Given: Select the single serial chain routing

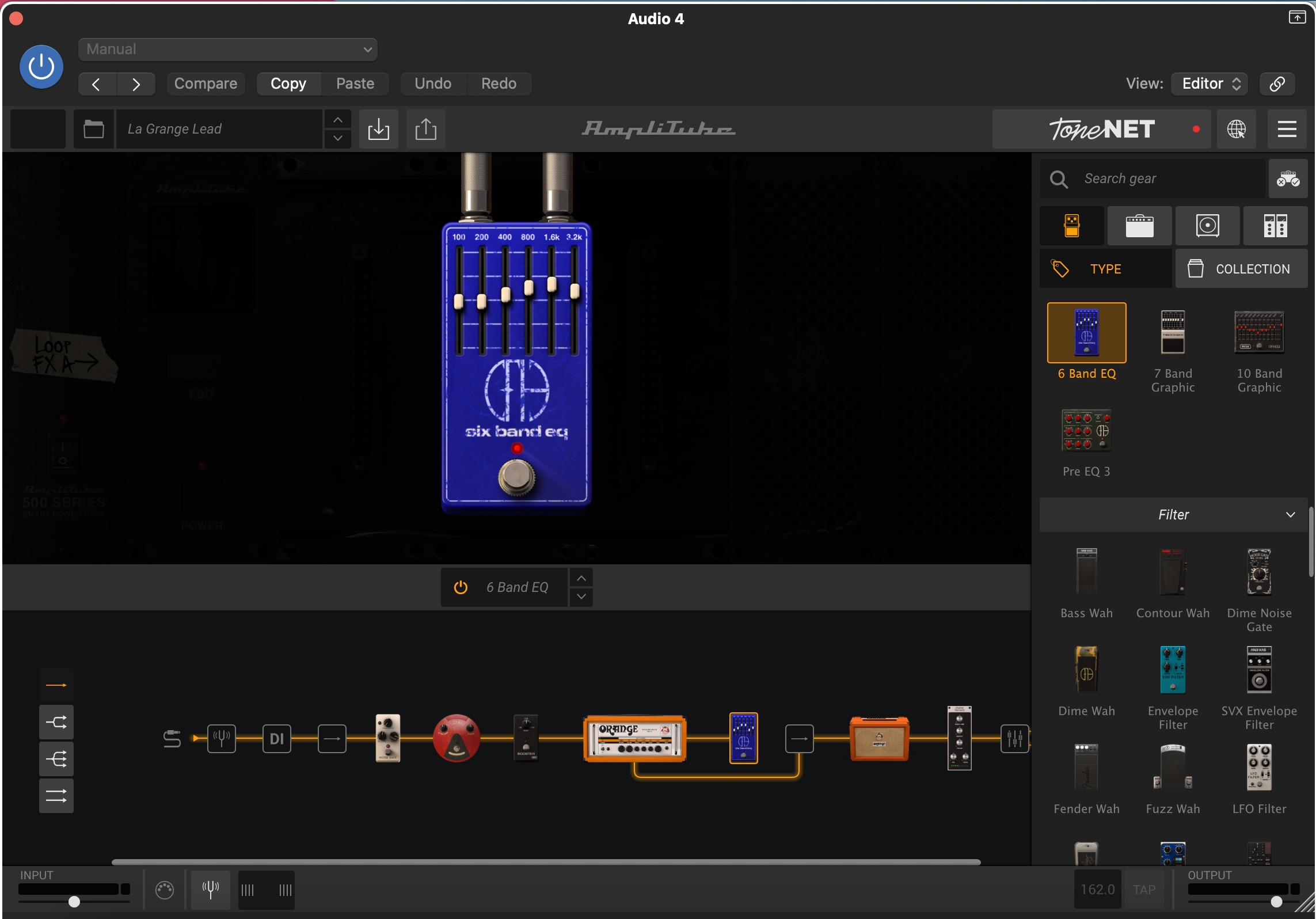Looking at the screenshot, I should 56,685.
